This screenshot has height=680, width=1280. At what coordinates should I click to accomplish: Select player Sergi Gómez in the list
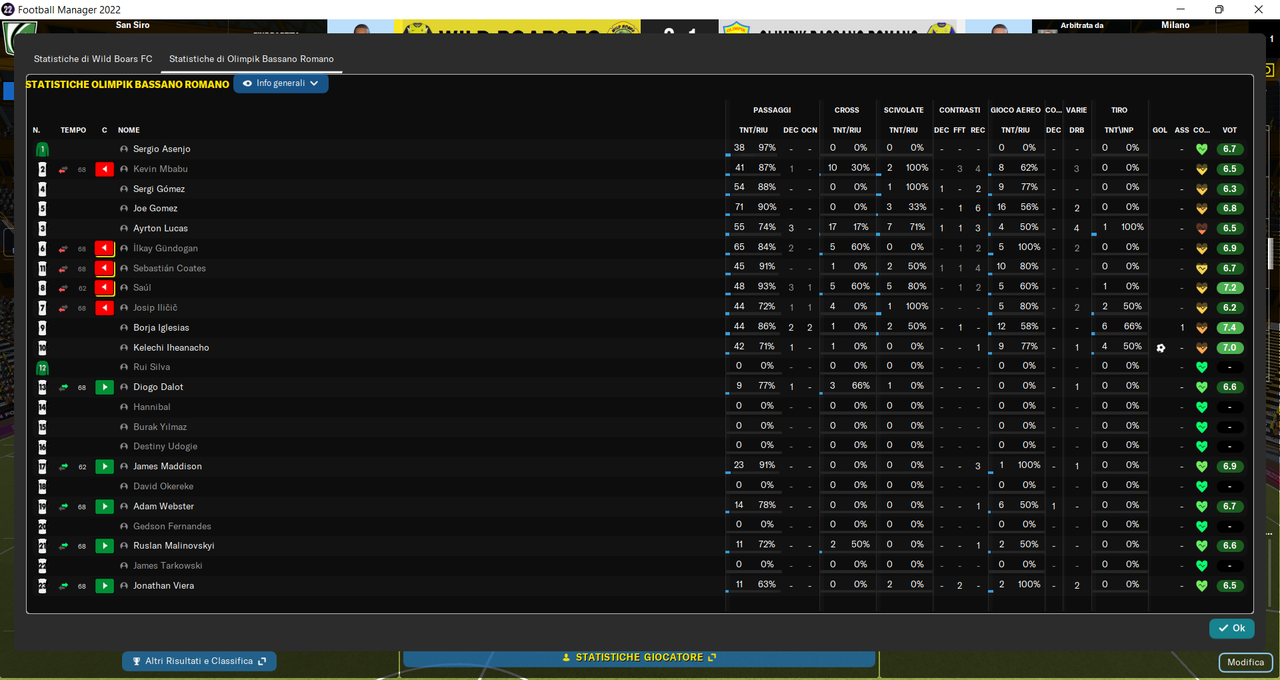(159, 189)
